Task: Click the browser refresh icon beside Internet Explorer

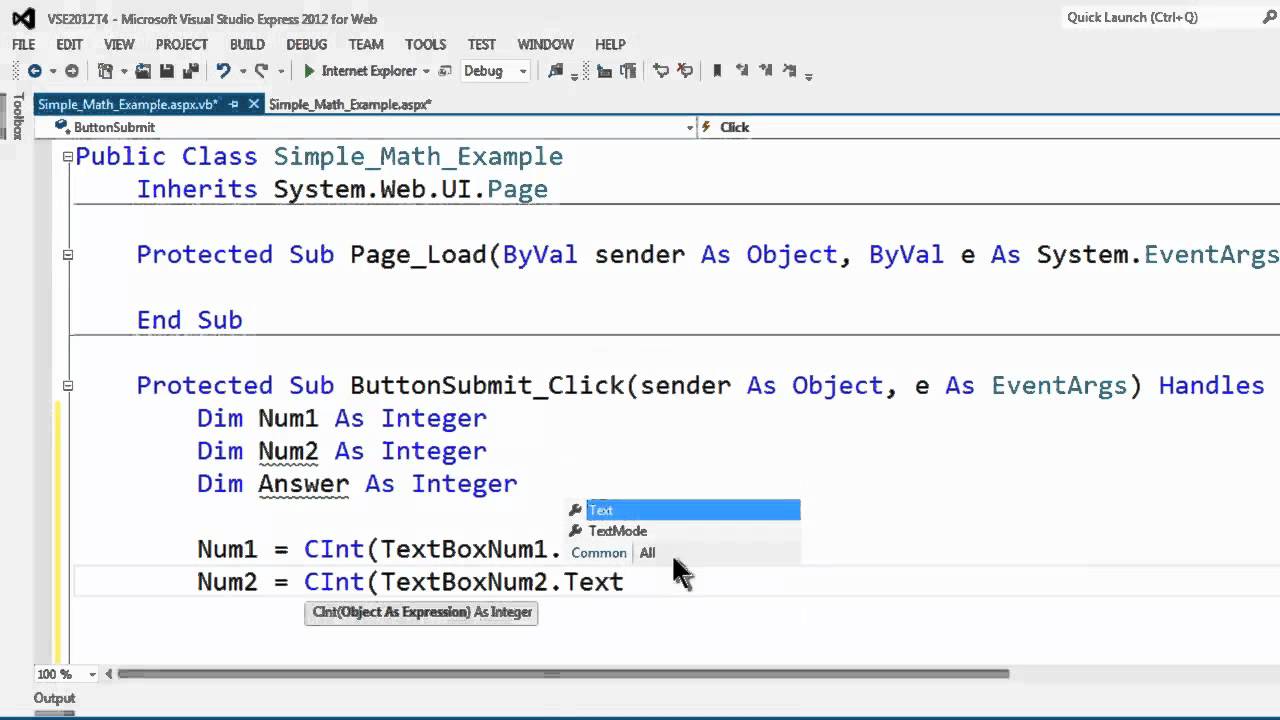Action: click(445, 71)
